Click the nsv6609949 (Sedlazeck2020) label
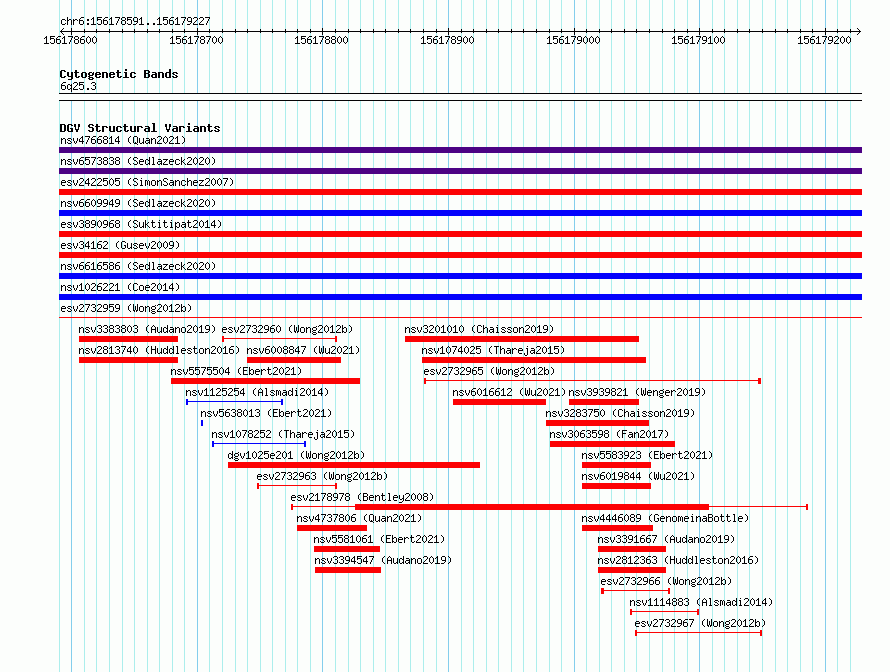 pos(138,203)
